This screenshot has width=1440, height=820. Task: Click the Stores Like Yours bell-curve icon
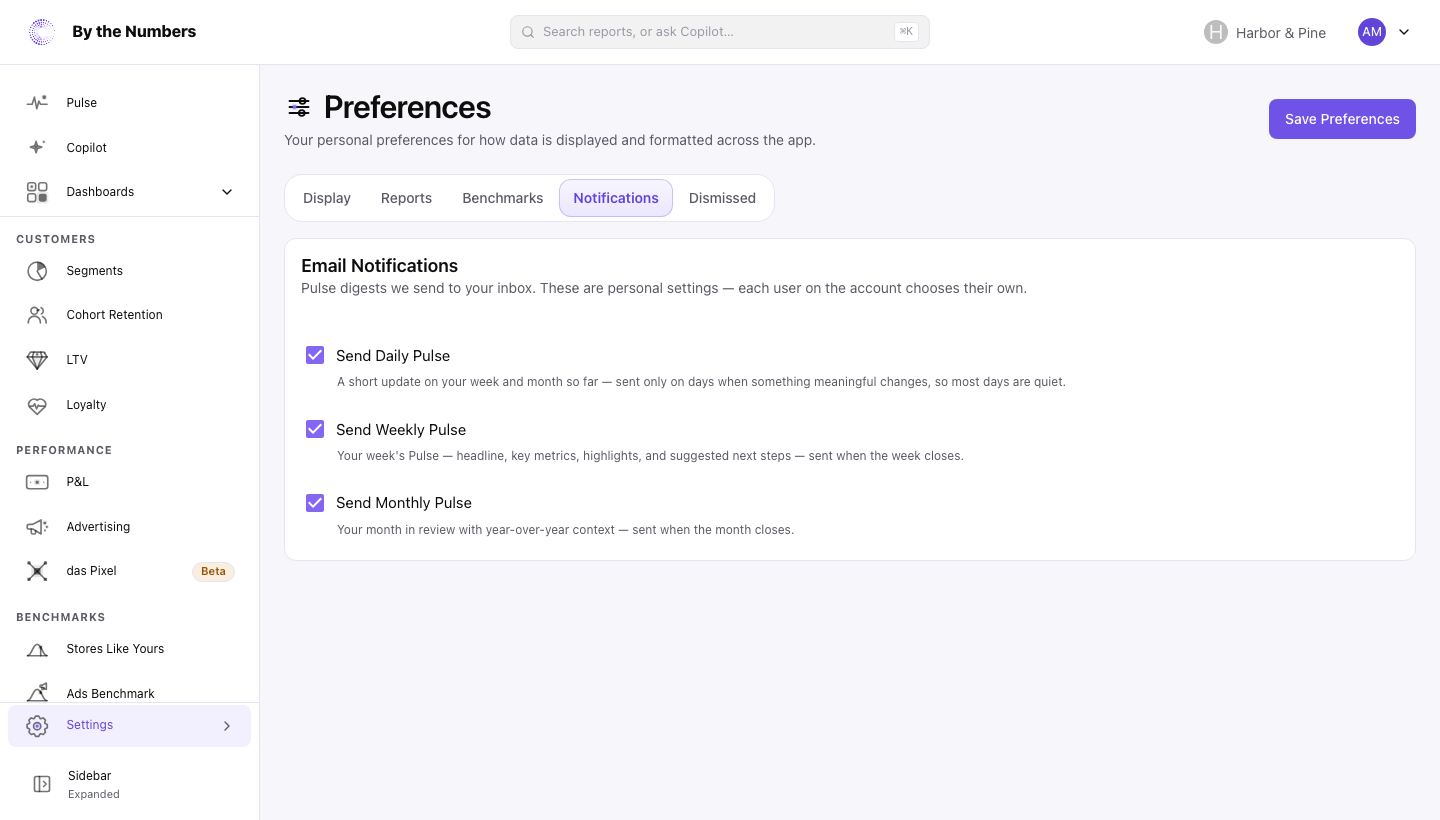click(x=37, y=649)
